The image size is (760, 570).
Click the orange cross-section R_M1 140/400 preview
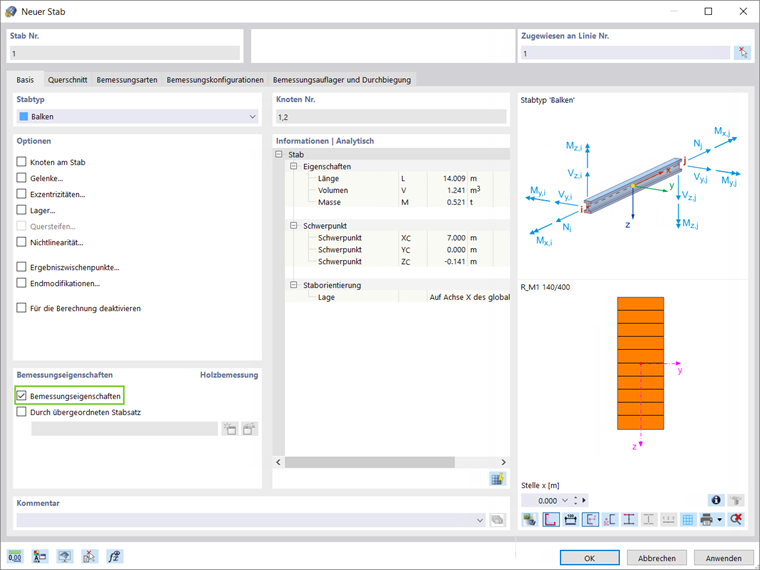click(640, 363)
